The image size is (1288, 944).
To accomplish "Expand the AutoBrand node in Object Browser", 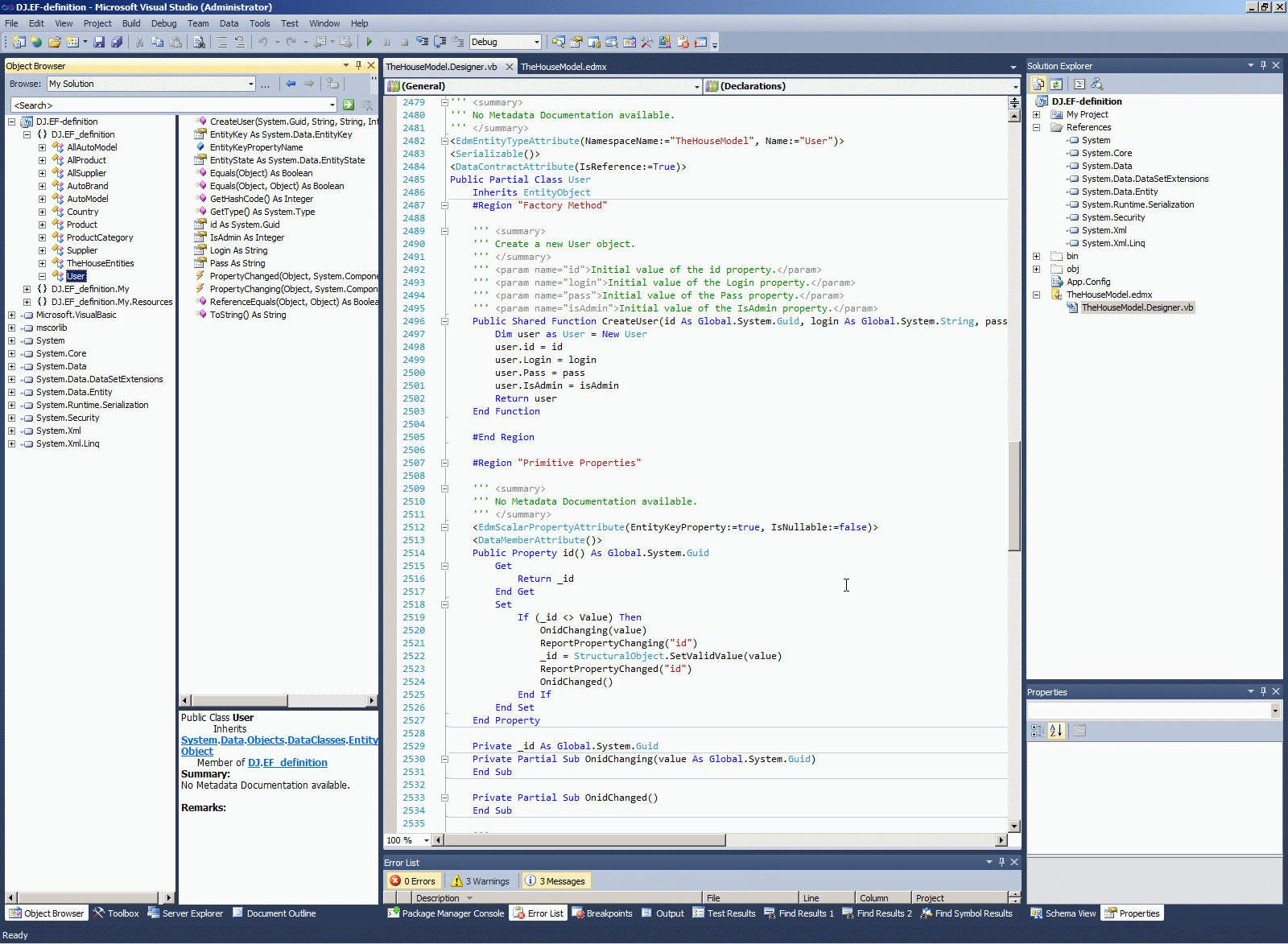I will point(42,186).
